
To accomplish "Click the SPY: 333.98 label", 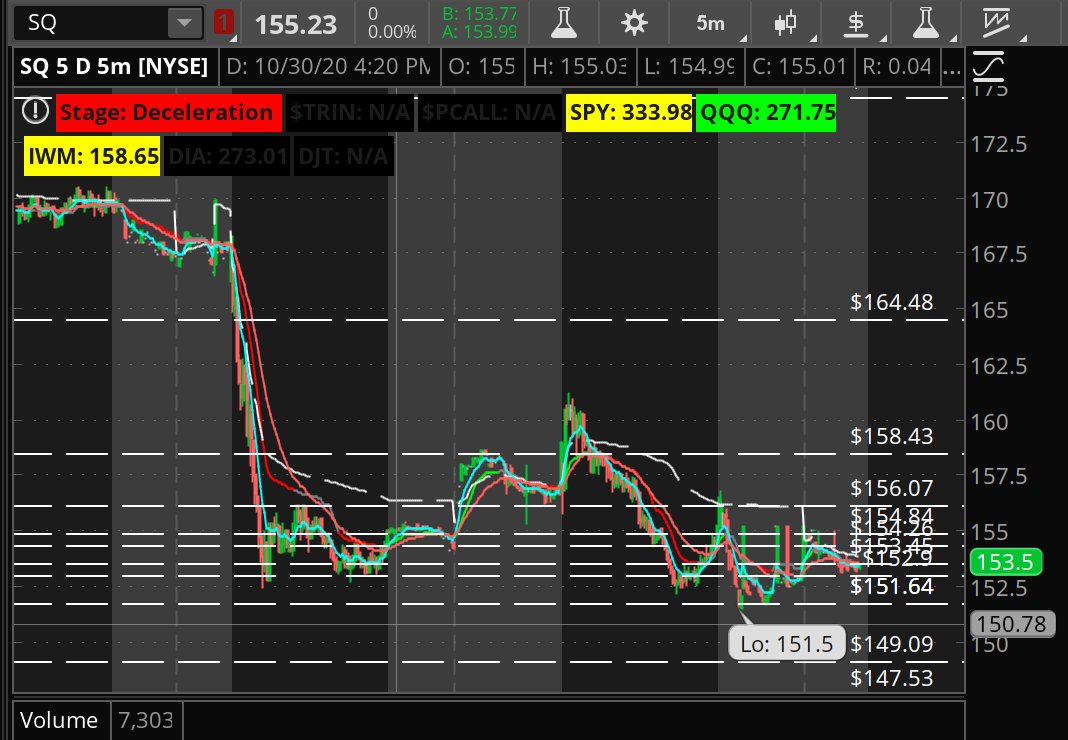I will (x=630, y=112).
